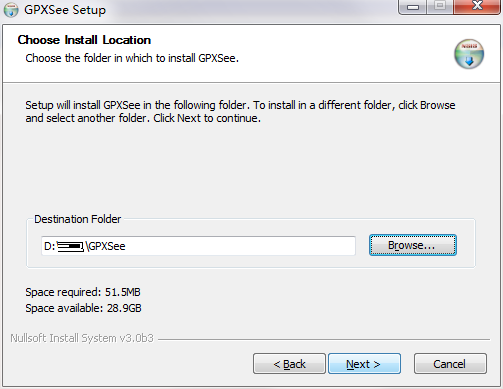Viewport: 503px width, 389px height.
Task: Open the Browse... folder picker
Action: tap(412, 245)
